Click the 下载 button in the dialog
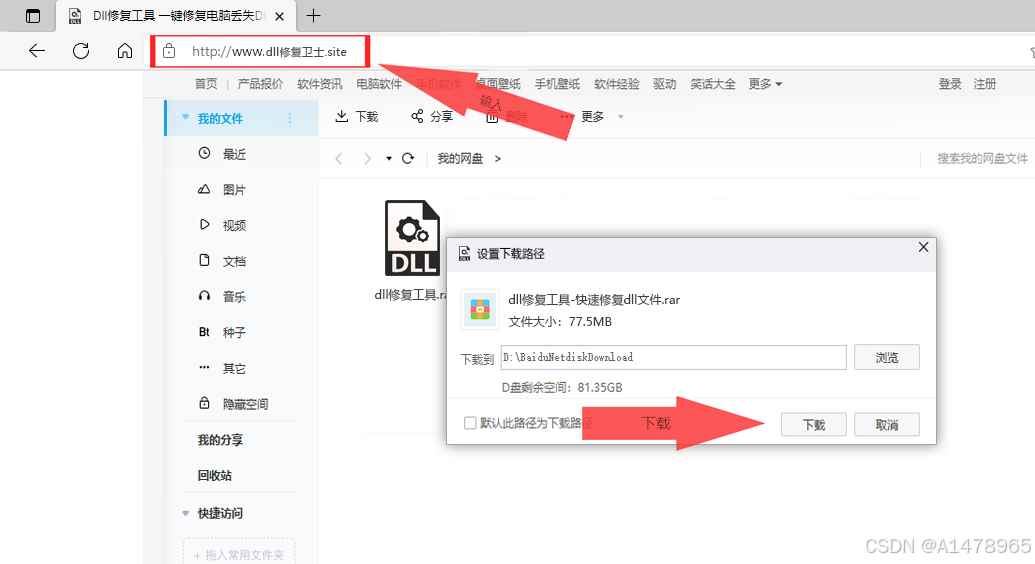 pos(814,425)
